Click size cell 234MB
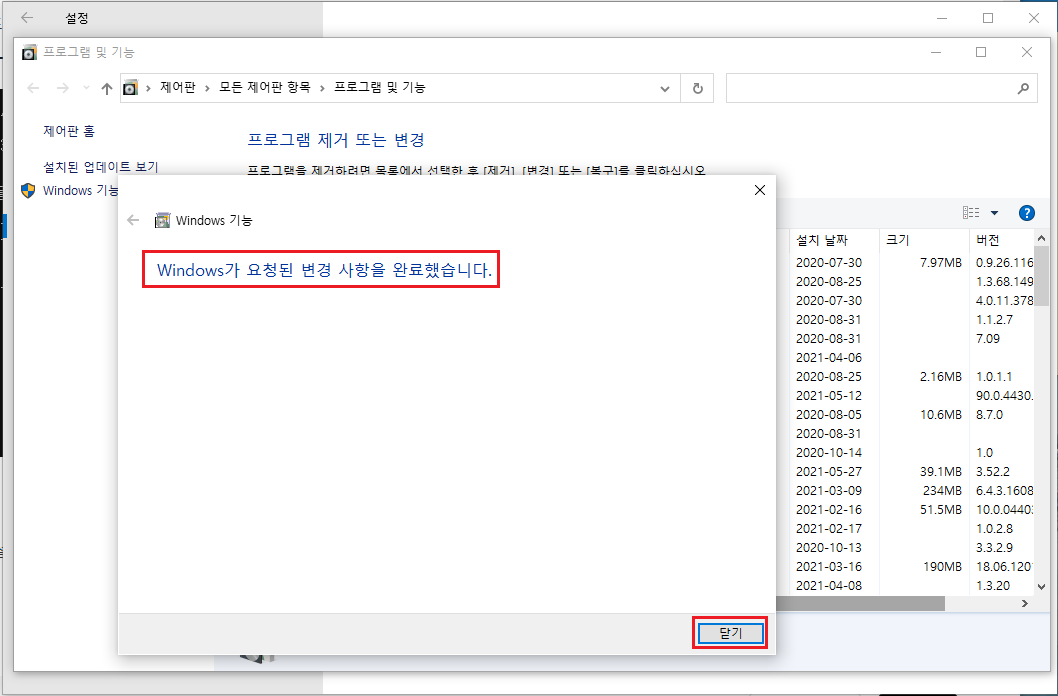1058x696 pixels. tap(942, 490)
